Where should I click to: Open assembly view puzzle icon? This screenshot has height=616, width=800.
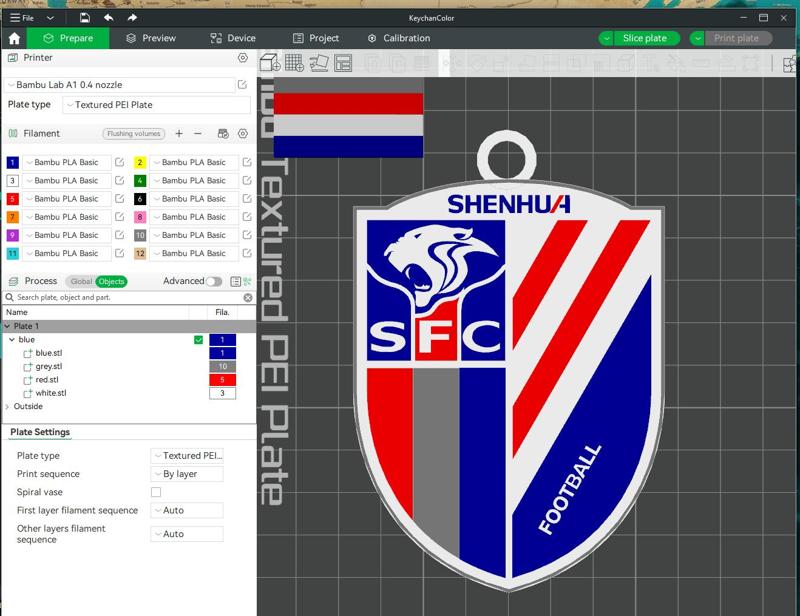click(790, 64)
